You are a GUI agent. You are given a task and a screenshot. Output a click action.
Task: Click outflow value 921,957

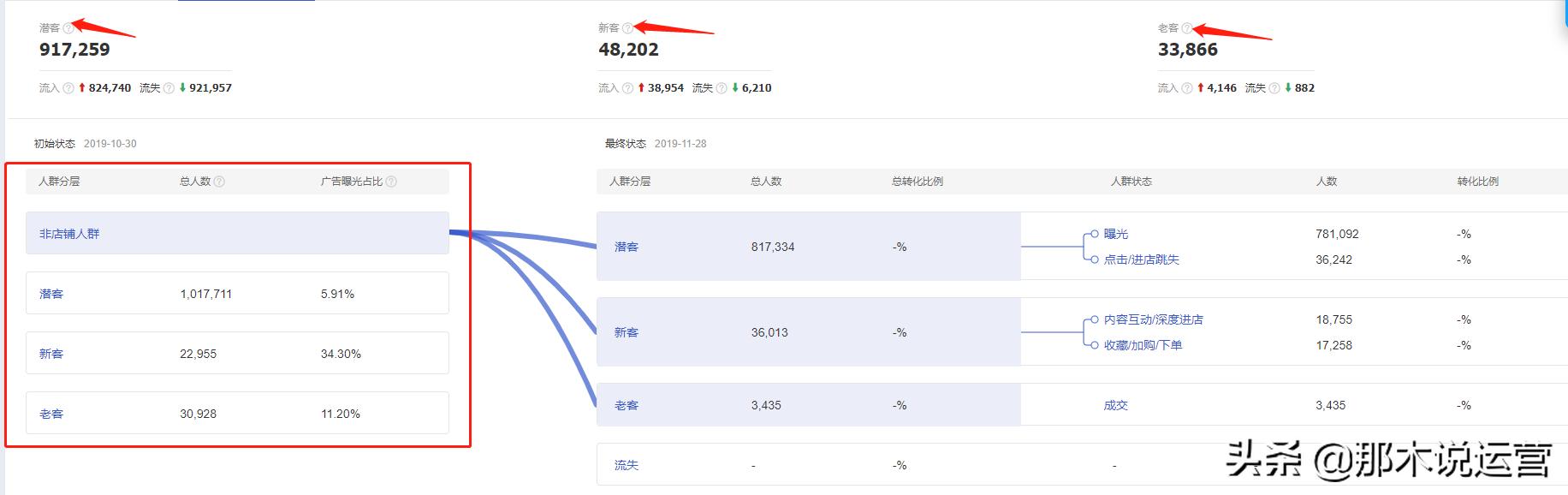pyautogui.click(x=211, y=88)
